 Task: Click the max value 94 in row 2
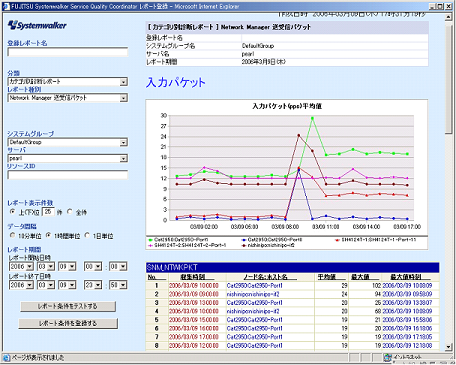click(x=378, y=294)
